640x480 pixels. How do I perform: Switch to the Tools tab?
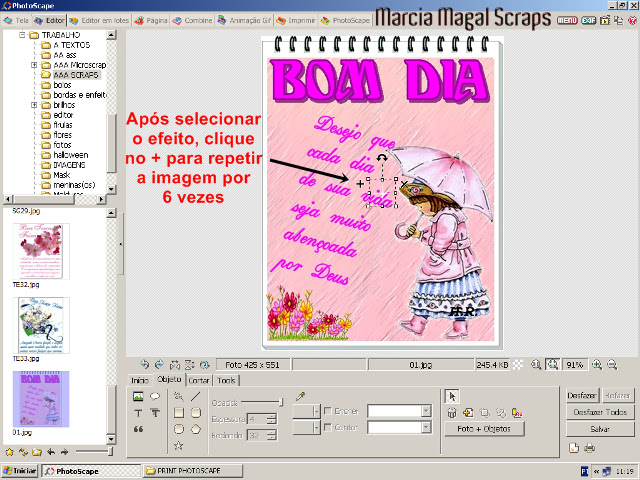tap(226, 380)
